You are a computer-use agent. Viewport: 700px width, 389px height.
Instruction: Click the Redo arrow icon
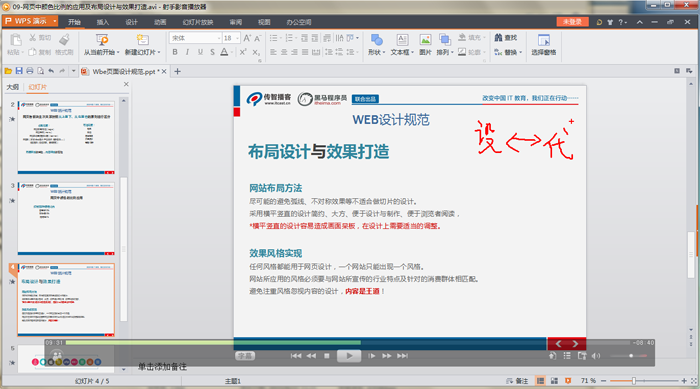click(x=62, y=71)
